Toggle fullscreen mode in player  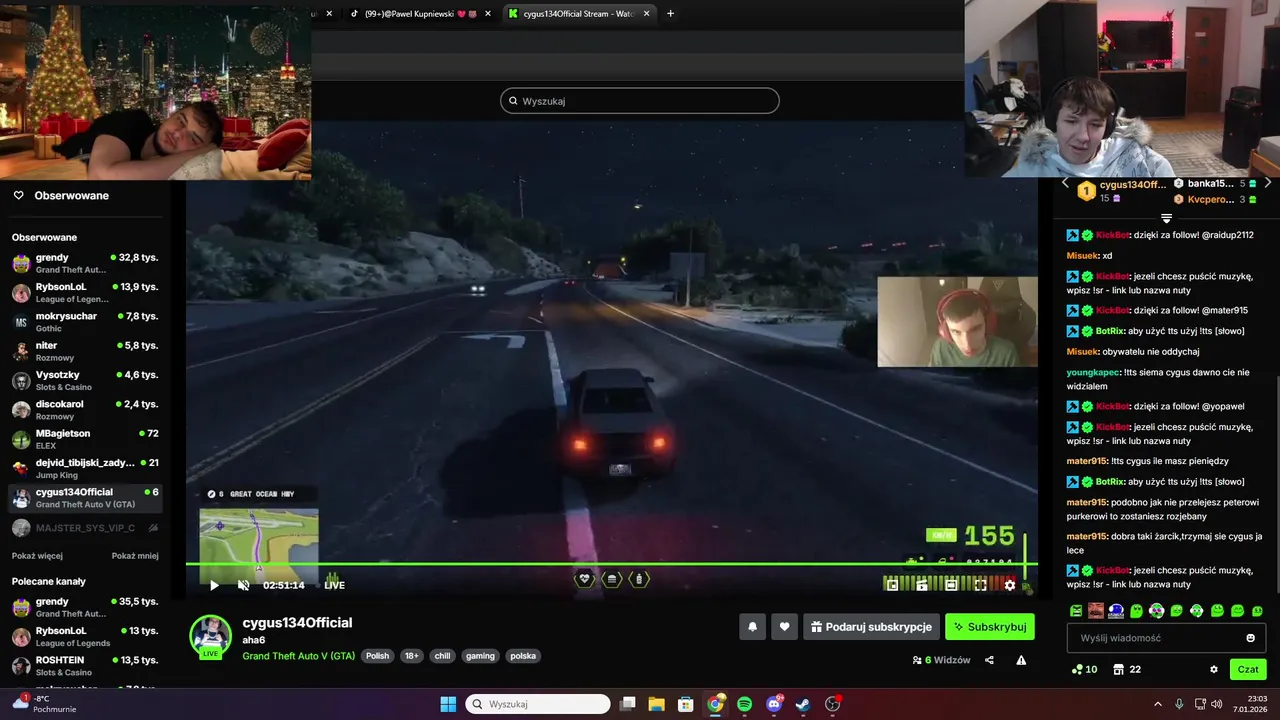pyautogui.click(x=980, y=585)
